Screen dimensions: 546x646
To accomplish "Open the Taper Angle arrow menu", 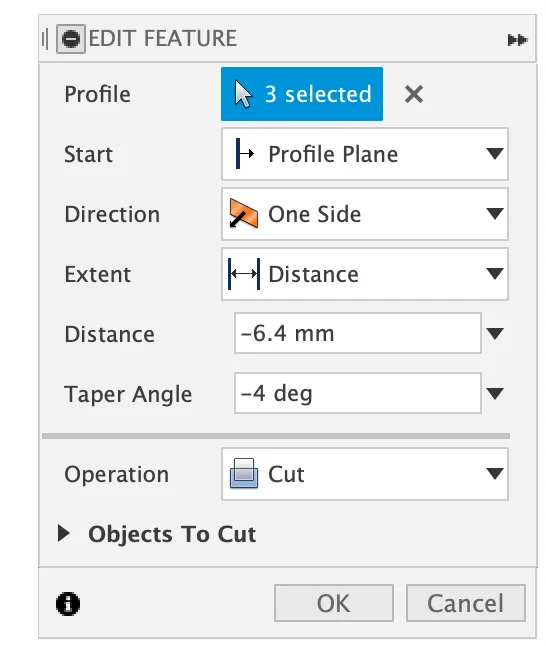I will pos(495,393).
